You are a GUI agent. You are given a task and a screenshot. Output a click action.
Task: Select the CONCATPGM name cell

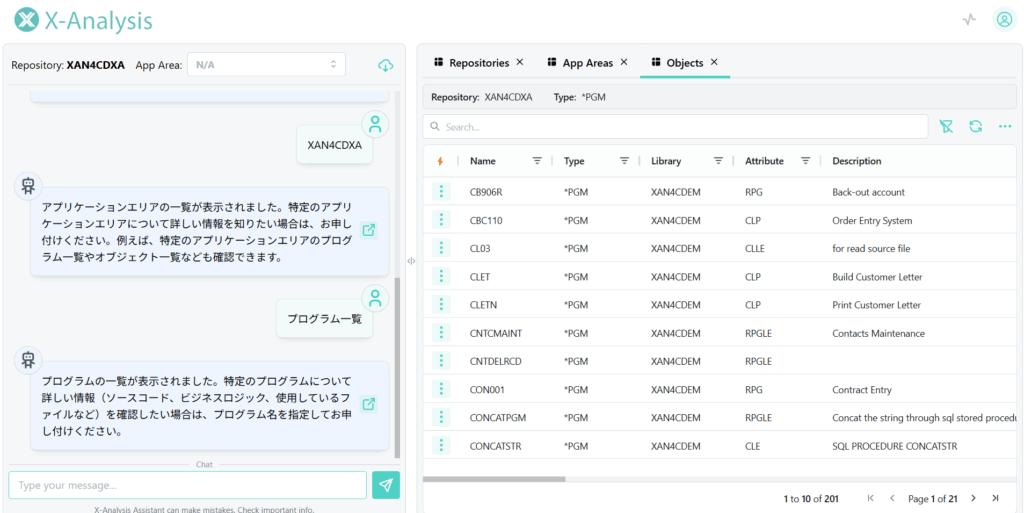pos(498,418)
